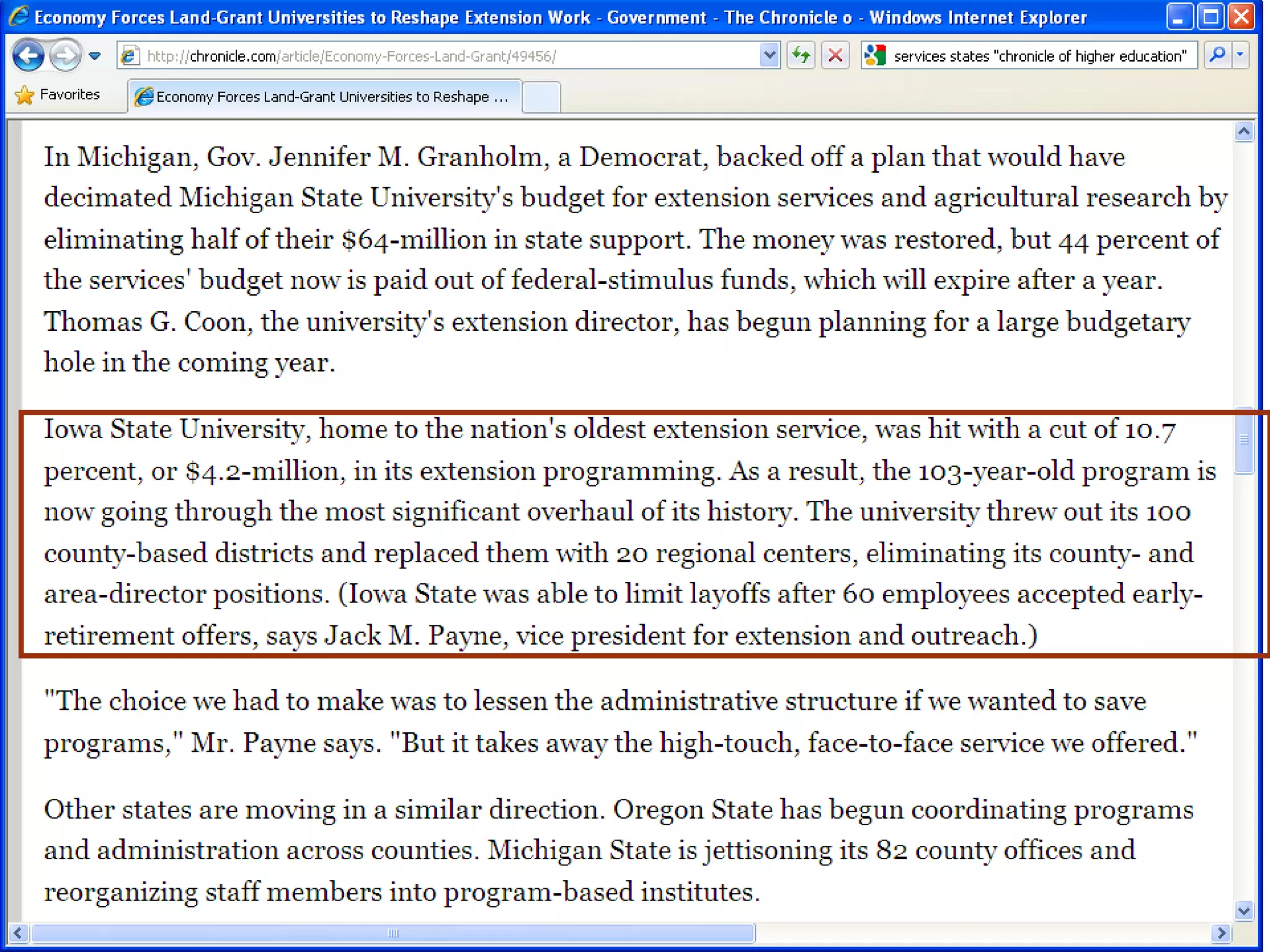Screen dimensions: 1270x952
Task: Click the Favorites button label
Action: pyautogui.click(x=69, y=95)
